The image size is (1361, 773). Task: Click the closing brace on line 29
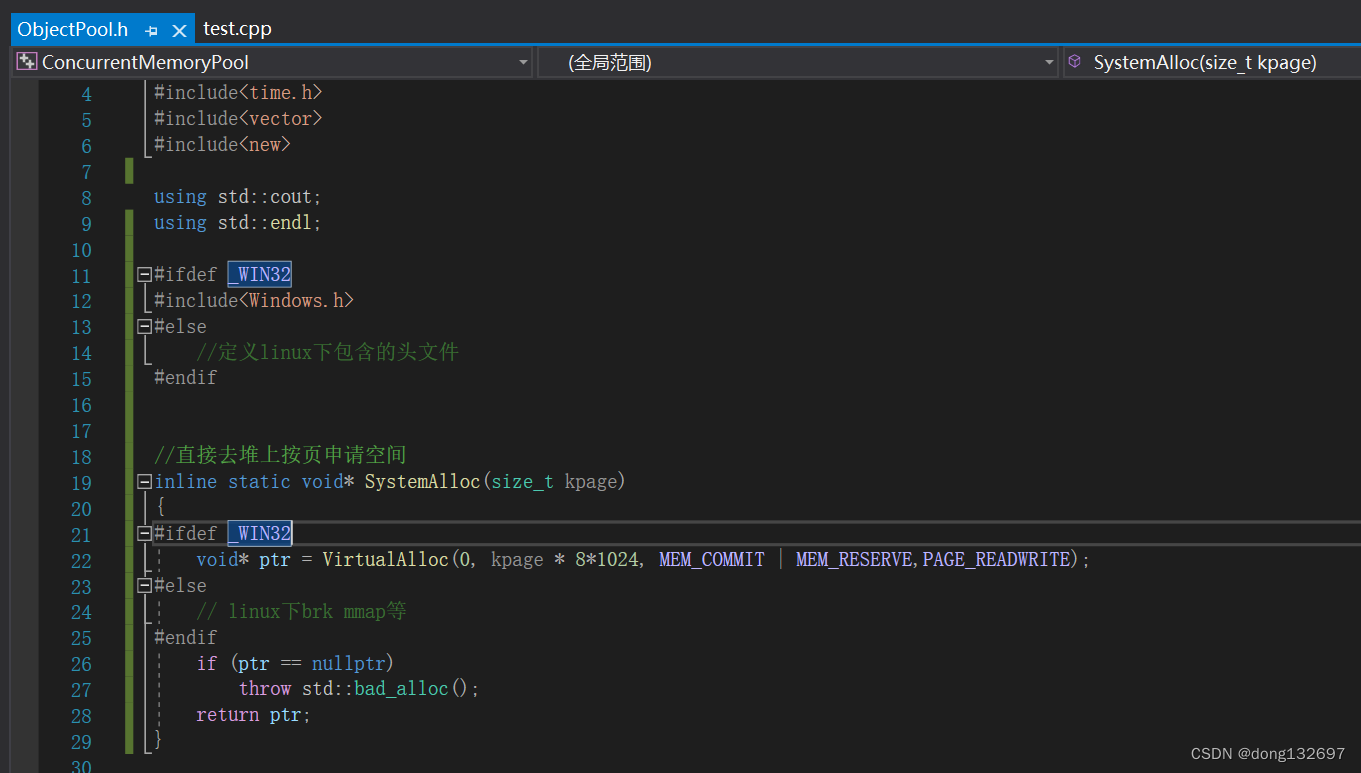pyautogui.click(x=158, y=742)
